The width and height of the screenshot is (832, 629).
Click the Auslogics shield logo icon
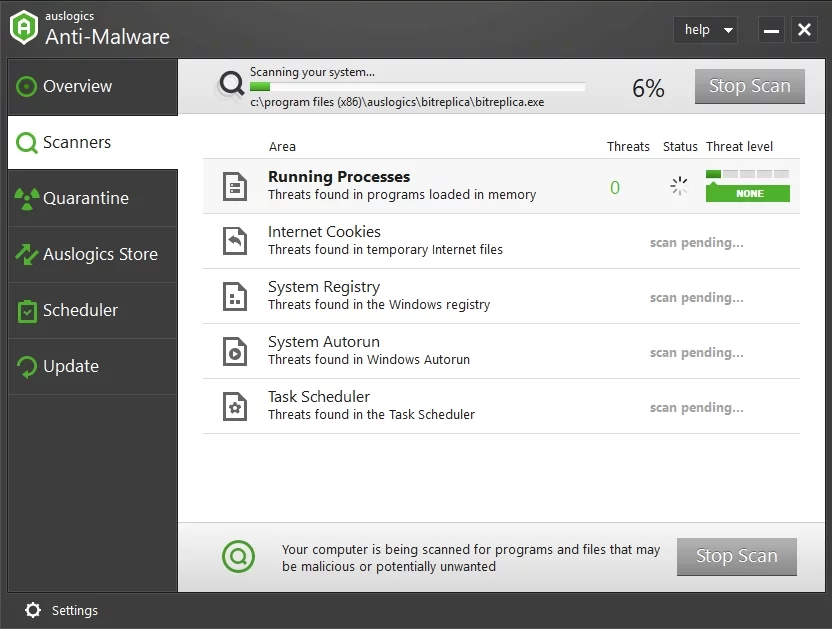point(24,29)
